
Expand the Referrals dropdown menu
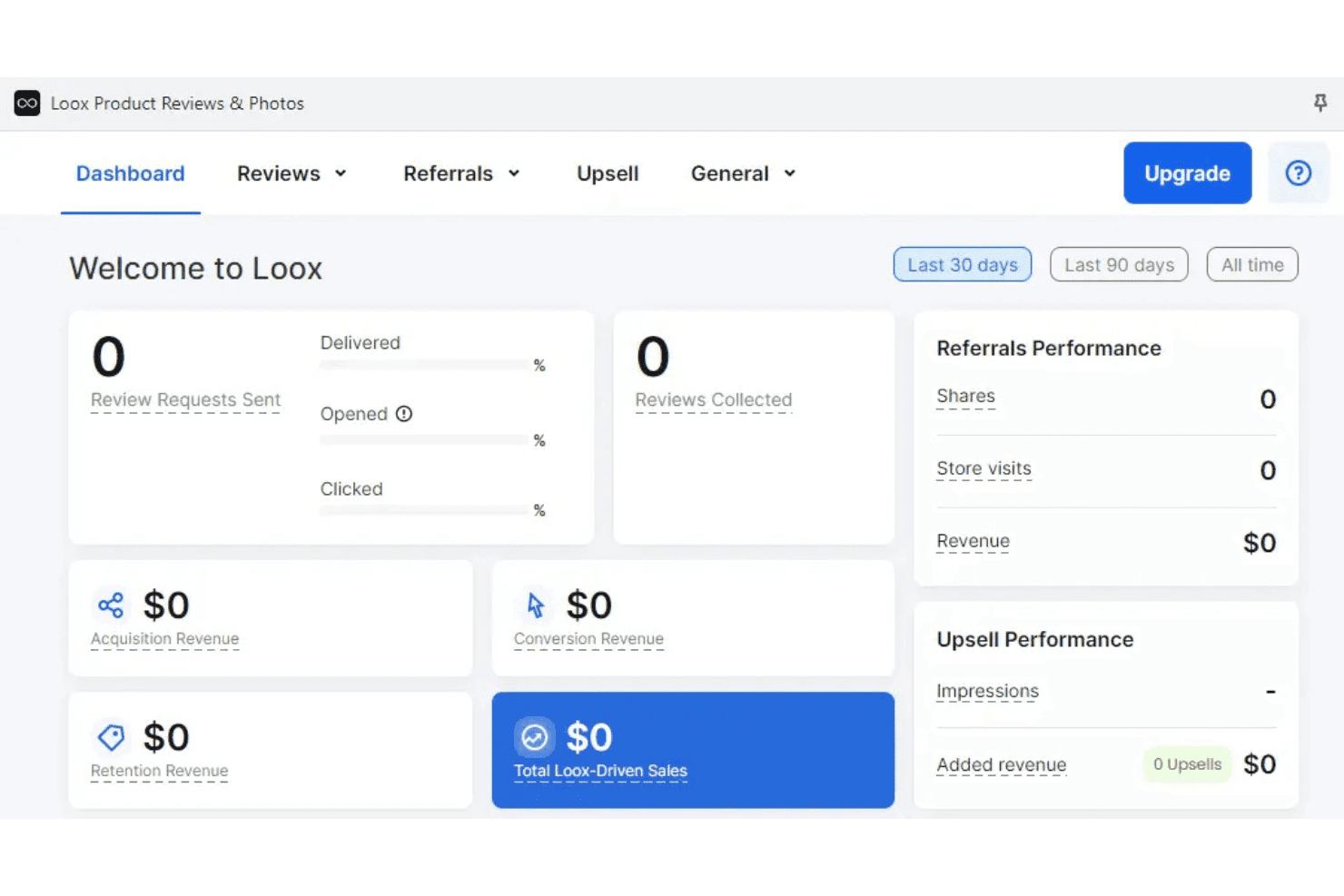[x=461, y=173]
